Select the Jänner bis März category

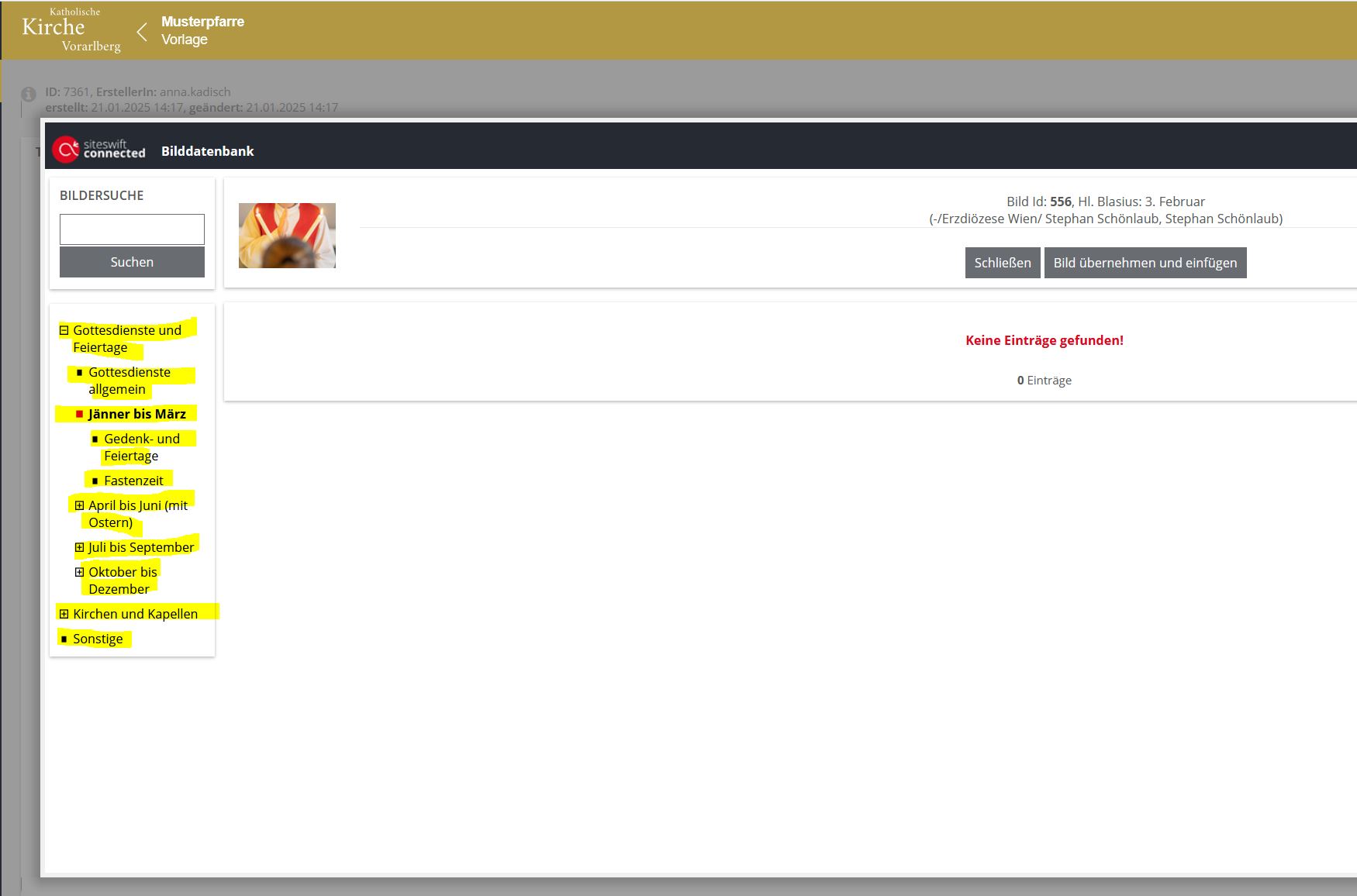pyautogui.click(x=136, y=414)
